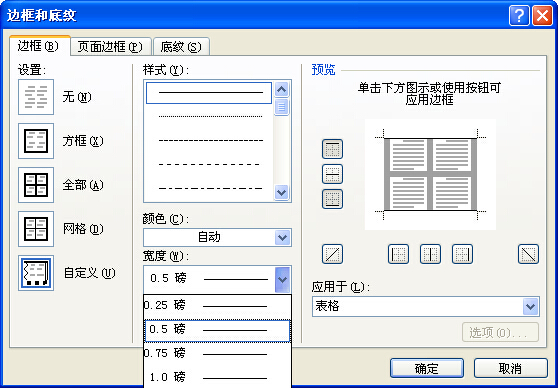The width and height of the screenshot is (558, 388).
Task: Select 0.5 磅 width option in list
Action: 217,330
